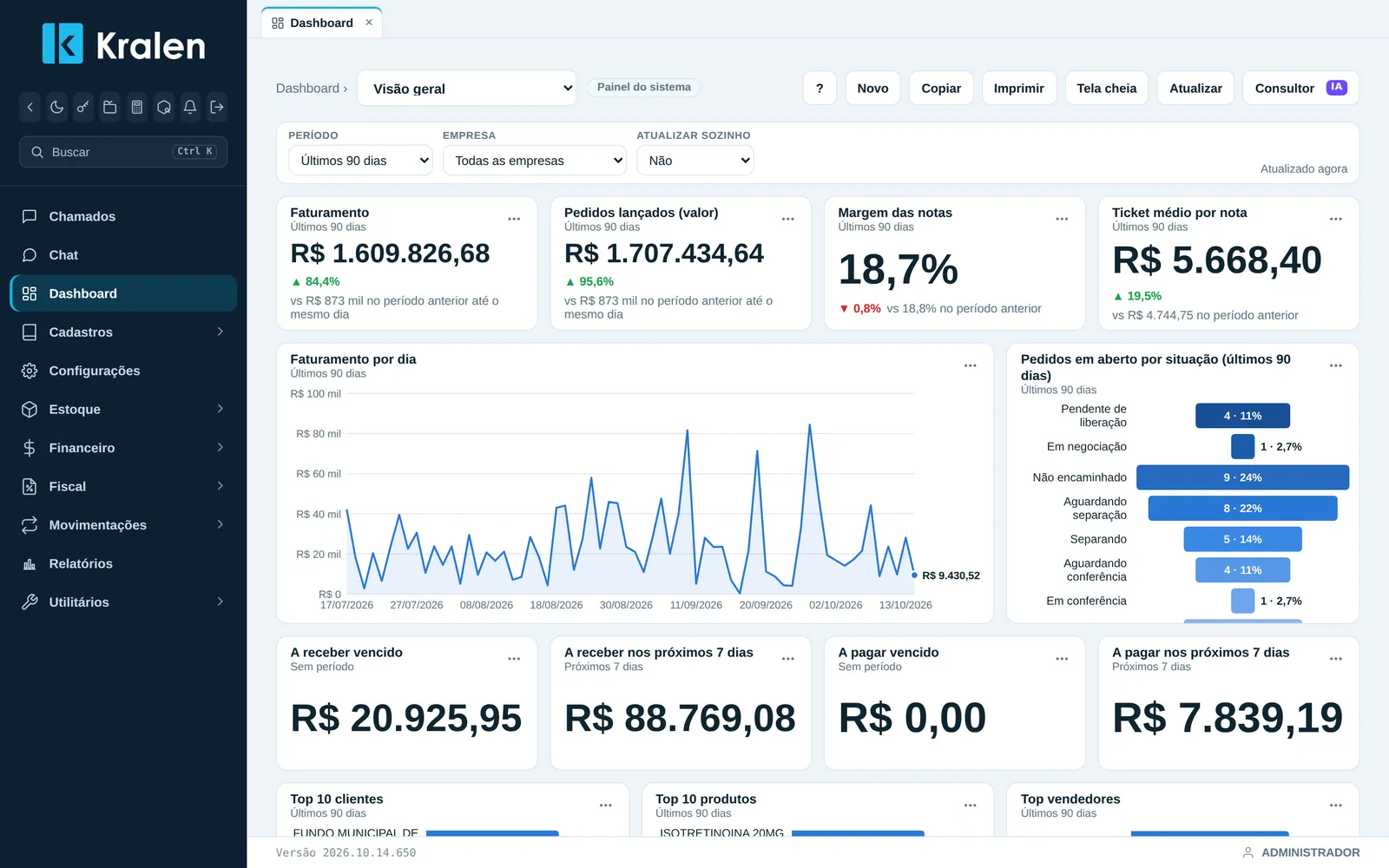Click the Versão 2026.10.14.650 text
1389x868 pixels.
click(x=346, y=852)
